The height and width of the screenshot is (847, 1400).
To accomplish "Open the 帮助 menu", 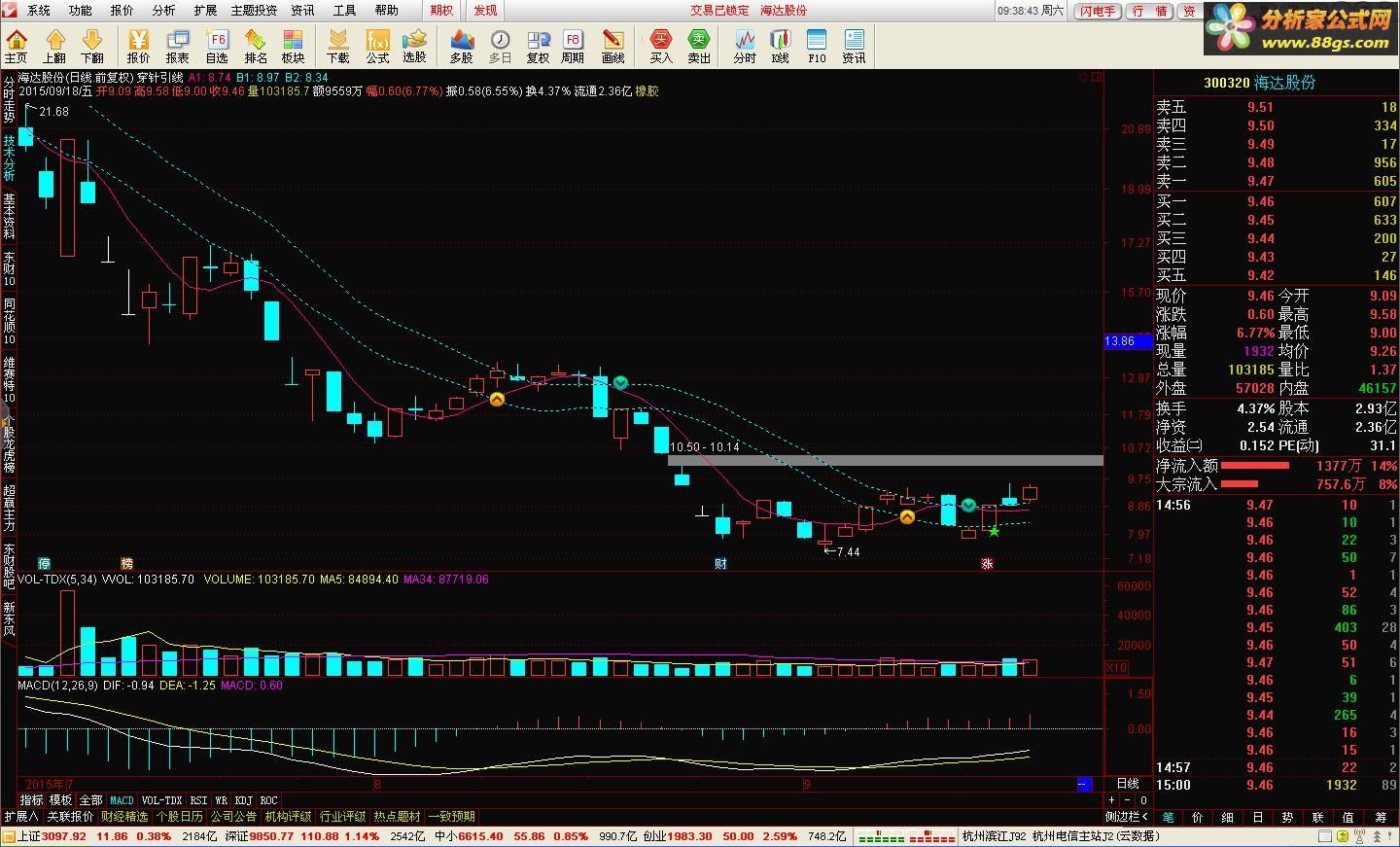I will coord(387,10).
